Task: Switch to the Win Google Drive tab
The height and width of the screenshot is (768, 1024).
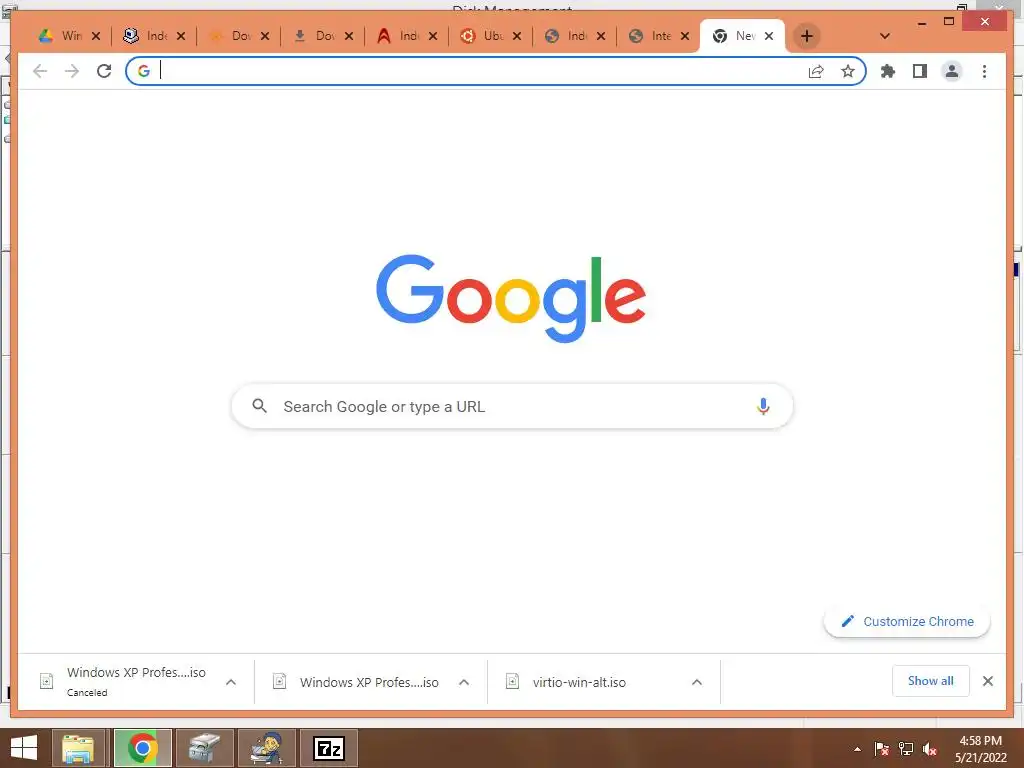Action: coord(60,36)
